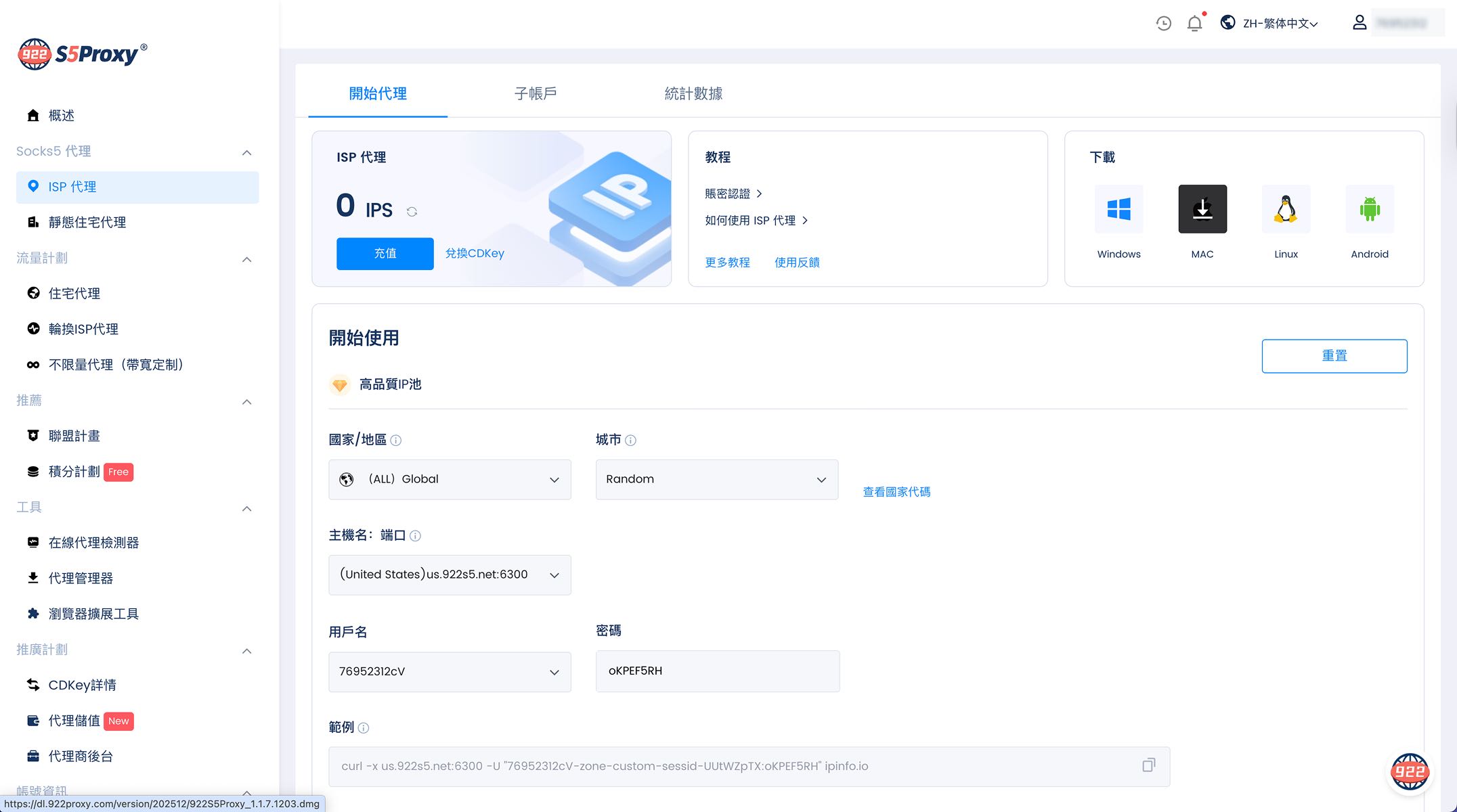Open the user account icon
The height and width of the screenshot is (812, 1457).
[x=1360, y=23]
